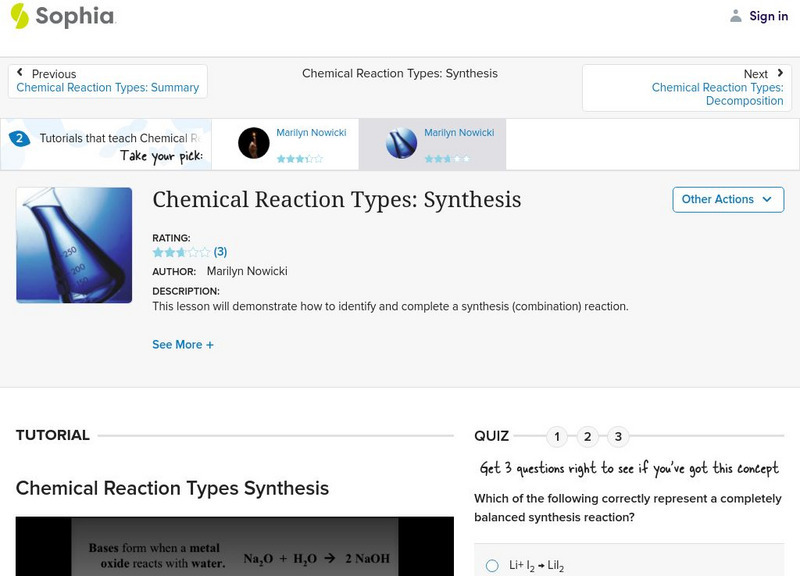This screenshot has width=800, height=576.
Task: Click quiz step 2 progress marker
Action: 587,436
